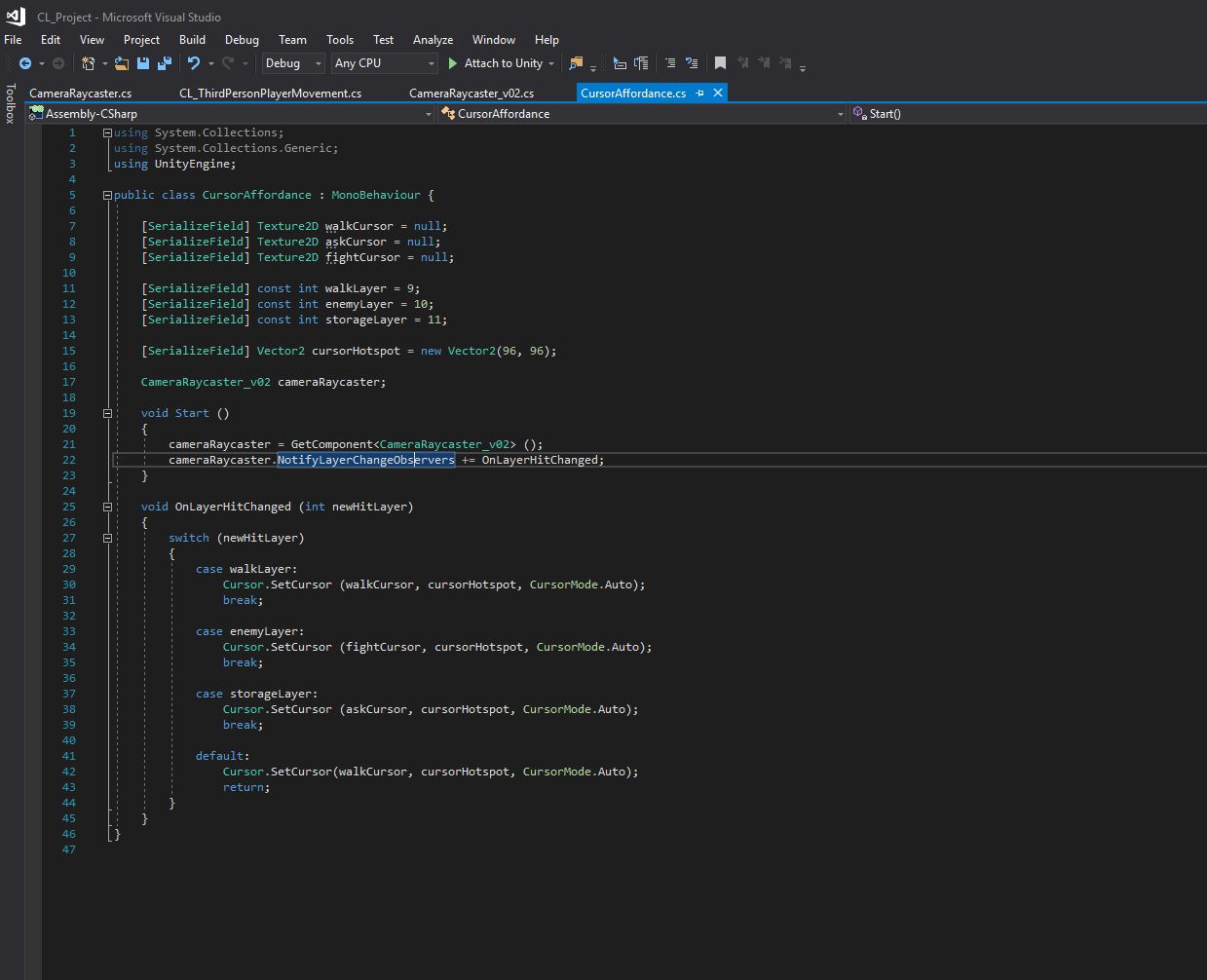Click the Navigate Backward arrow icon
This screenshot has height=980, width=1207.
(25, 63)
